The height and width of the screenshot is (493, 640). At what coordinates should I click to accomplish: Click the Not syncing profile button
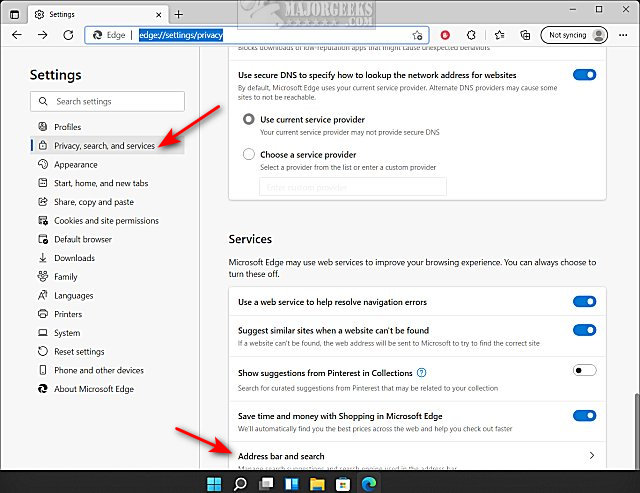point(574,35)
